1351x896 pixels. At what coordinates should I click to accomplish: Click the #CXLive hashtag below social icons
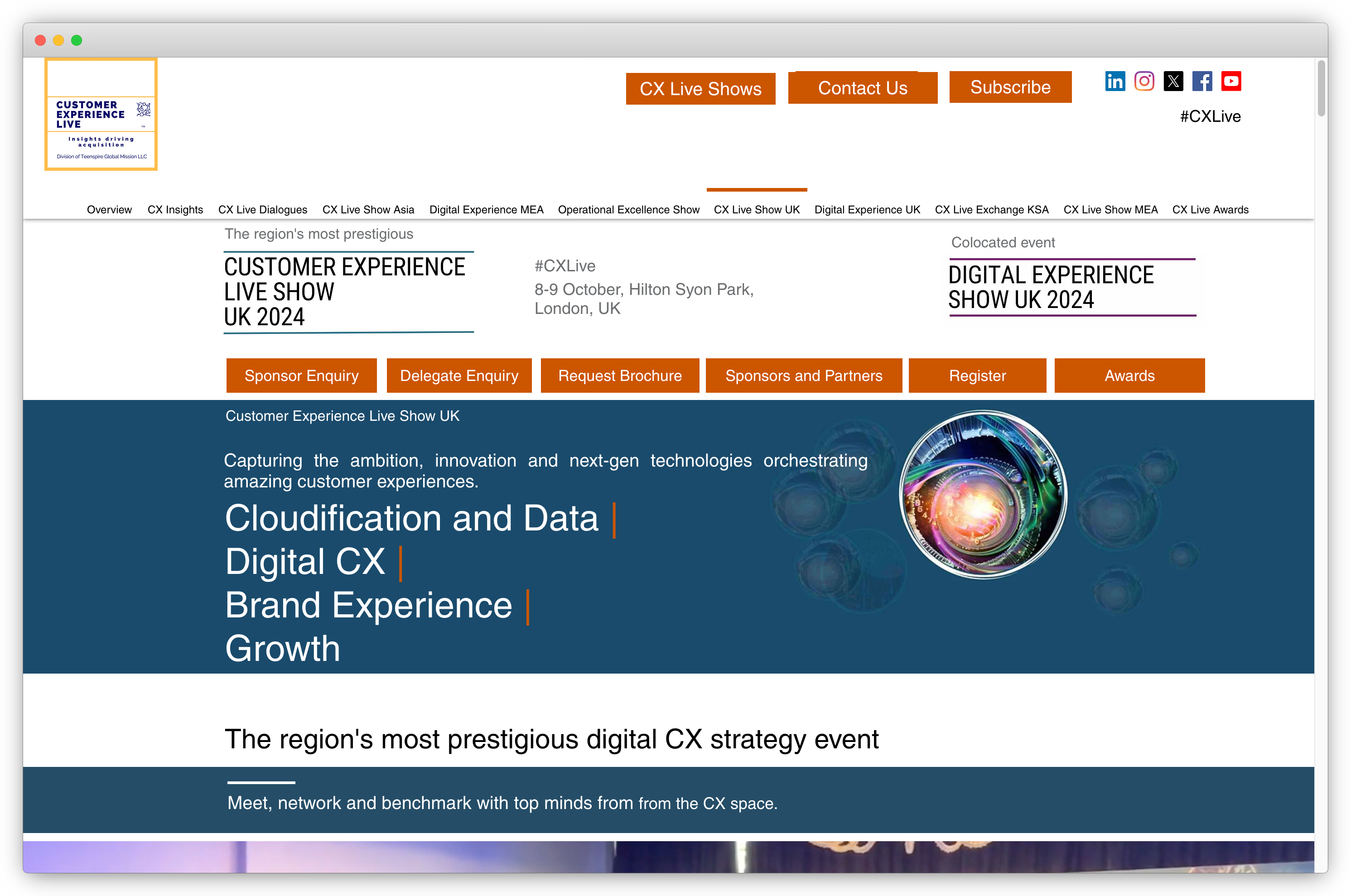pyautogui.click(x=1210, y=116)
